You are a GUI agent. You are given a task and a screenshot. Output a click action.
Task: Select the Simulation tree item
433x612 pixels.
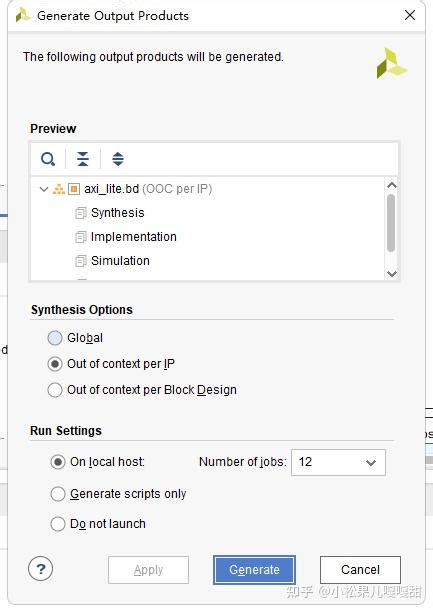click(120, 261)
